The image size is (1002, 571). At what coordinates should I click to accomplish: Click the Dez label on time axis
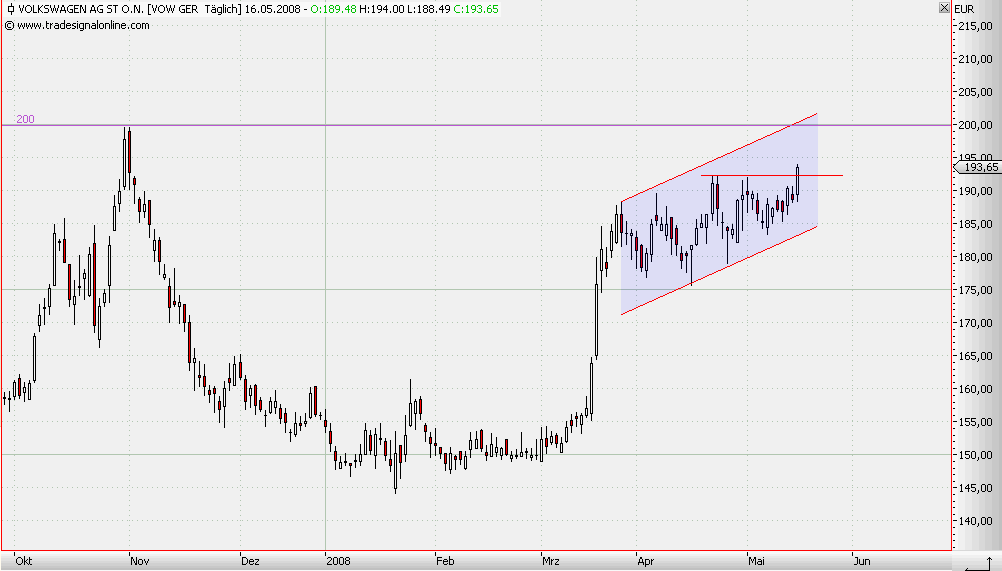(250, 561)
